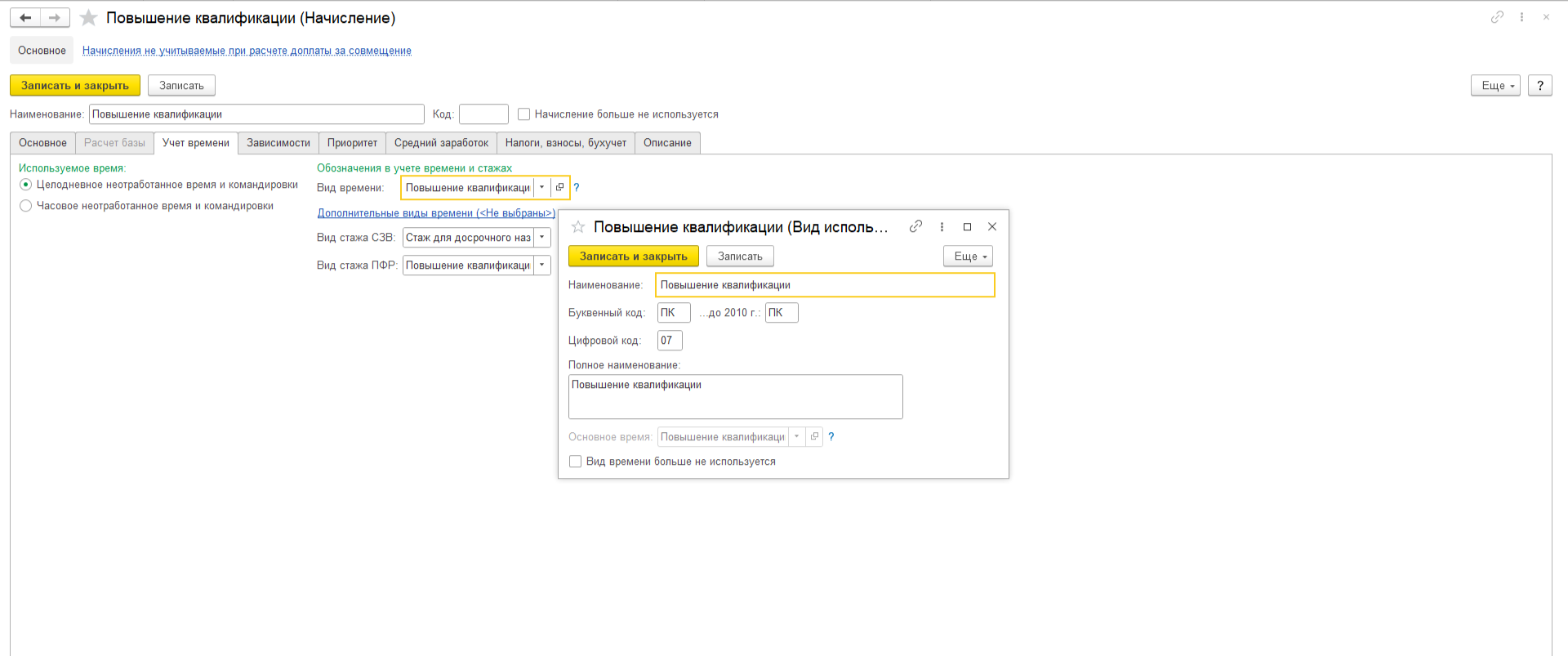Show help question mark next to Вид времени
The image size is (1568, 656).
577,188
